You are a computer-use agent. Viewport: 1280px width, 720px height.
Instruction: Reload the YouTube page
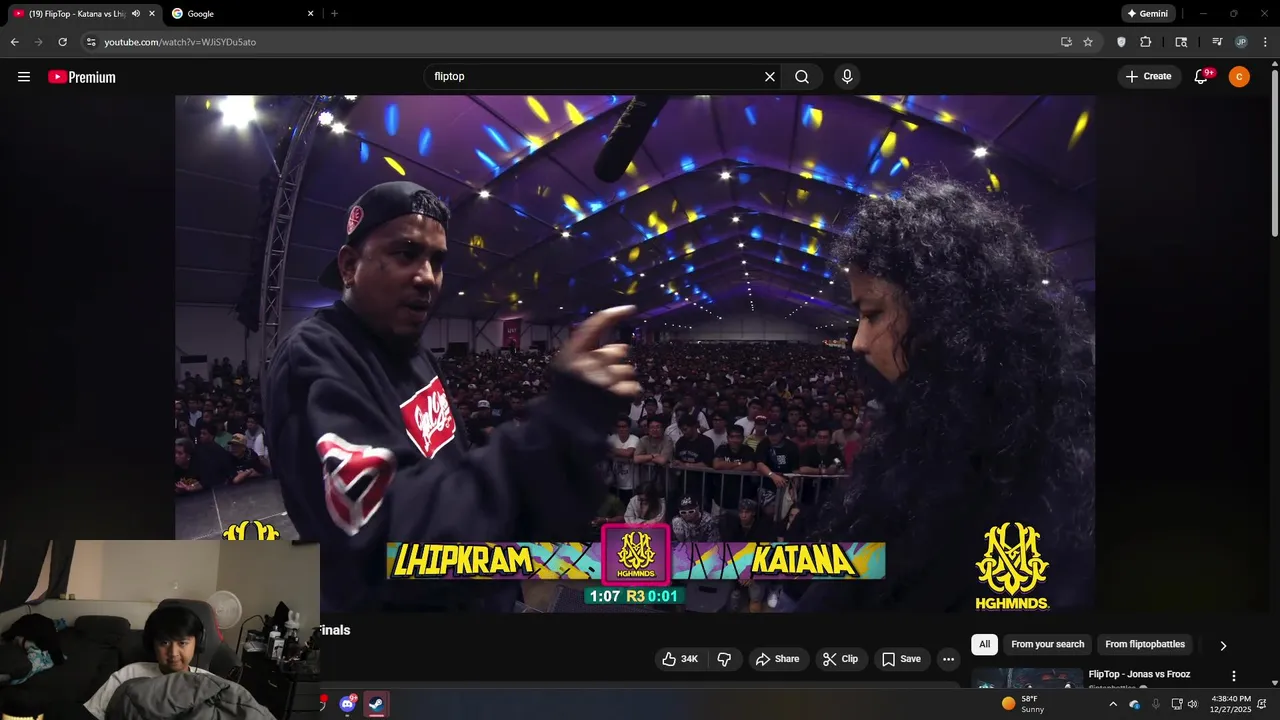62,42
